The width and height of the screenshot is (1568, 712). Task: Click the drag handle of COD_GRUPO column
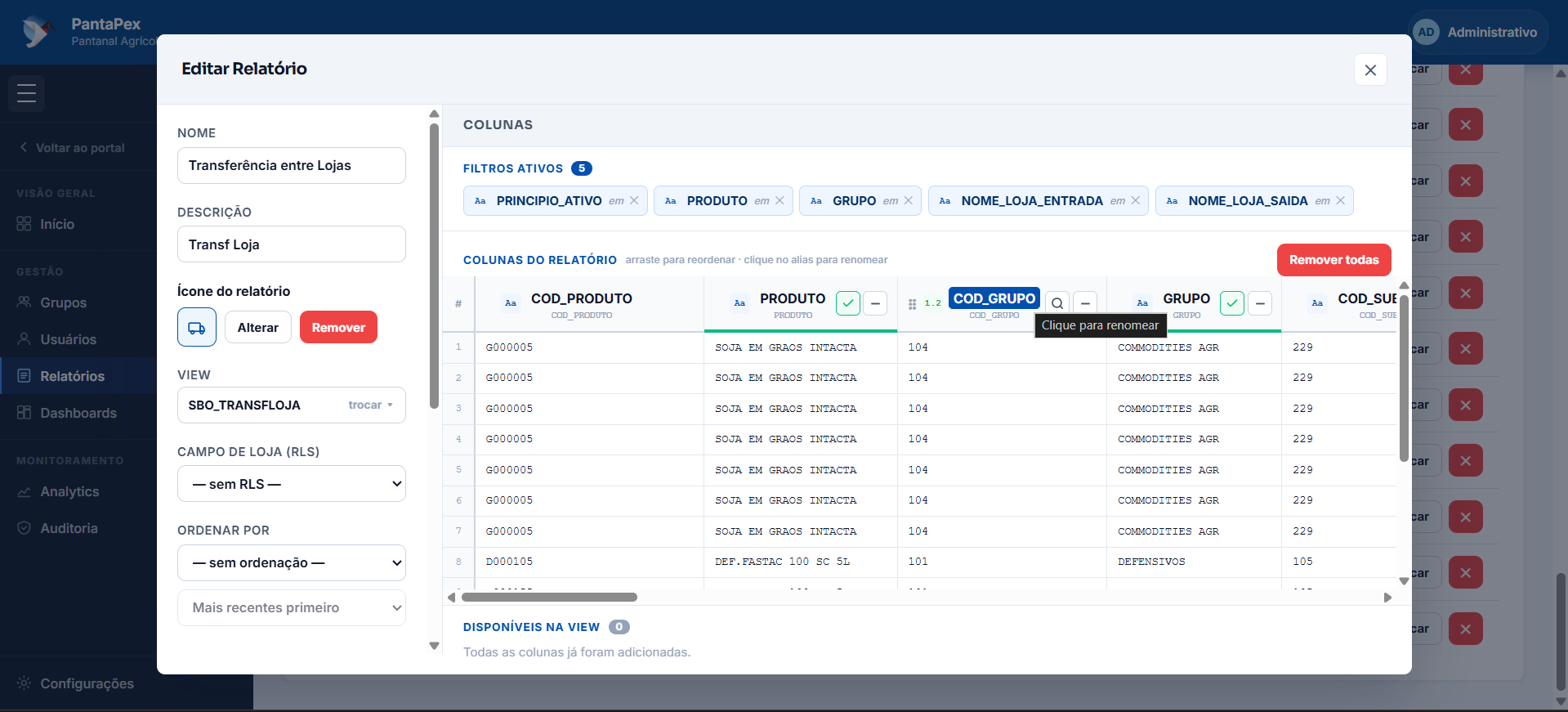click(x=912, y=303)
